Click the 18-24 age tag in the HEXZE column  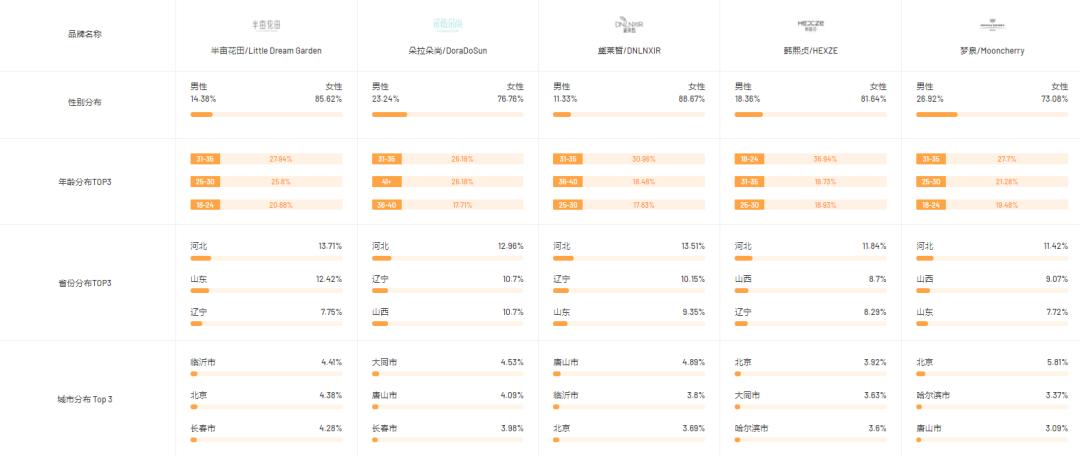click(x=749, y=159)
